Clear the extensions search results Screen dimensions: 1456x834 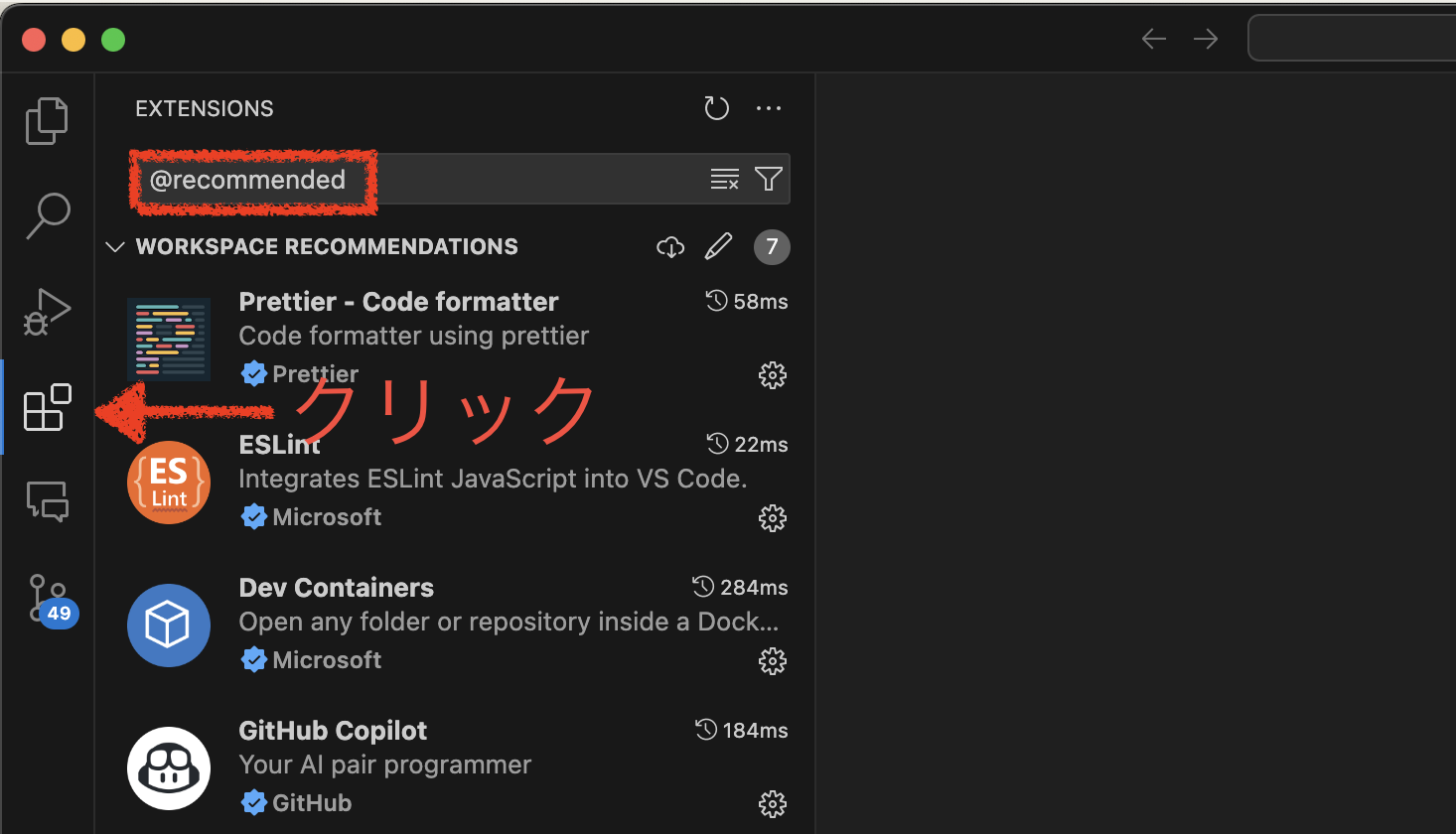click(x=724, y=179)
